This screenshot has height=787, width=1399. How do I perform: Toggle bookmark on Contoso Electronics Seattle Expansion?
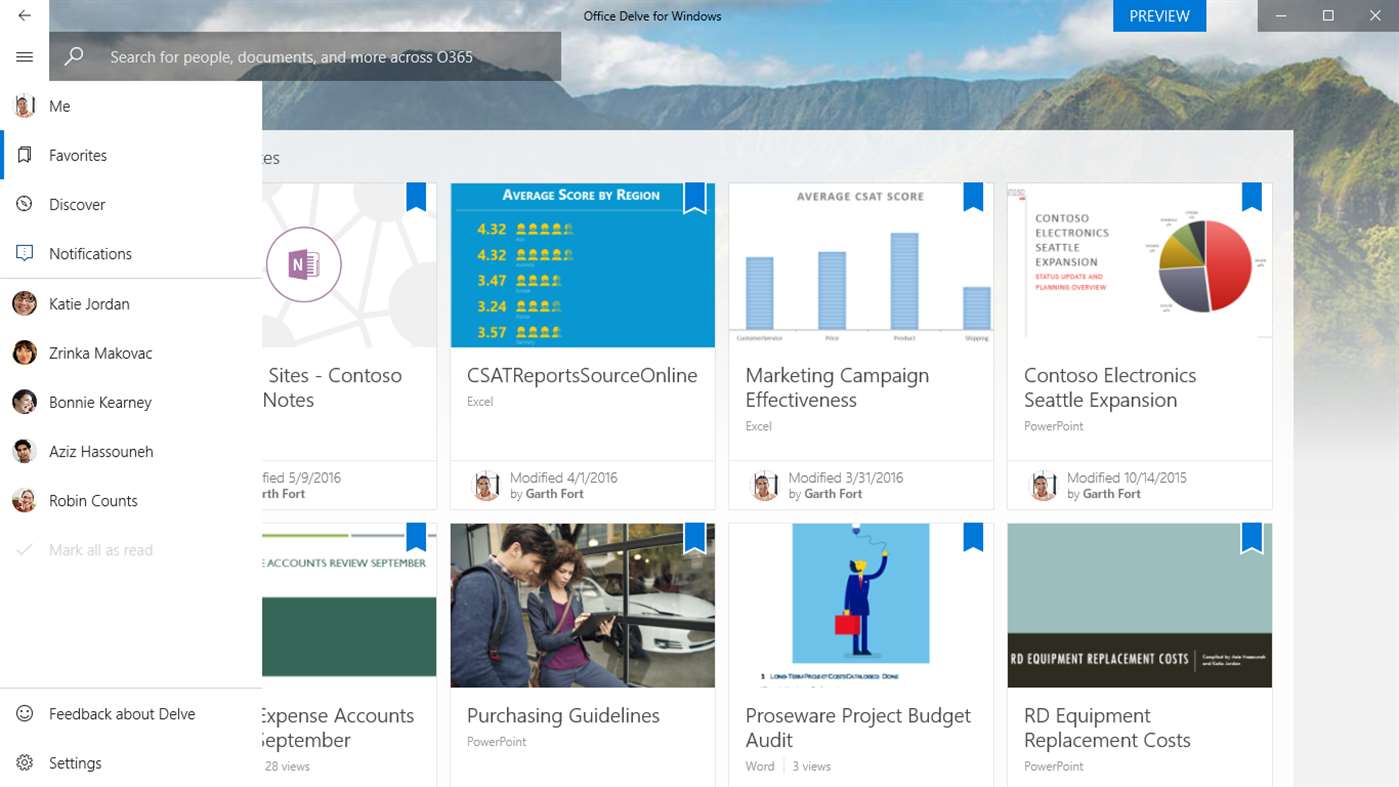(x=1252, y=197)
